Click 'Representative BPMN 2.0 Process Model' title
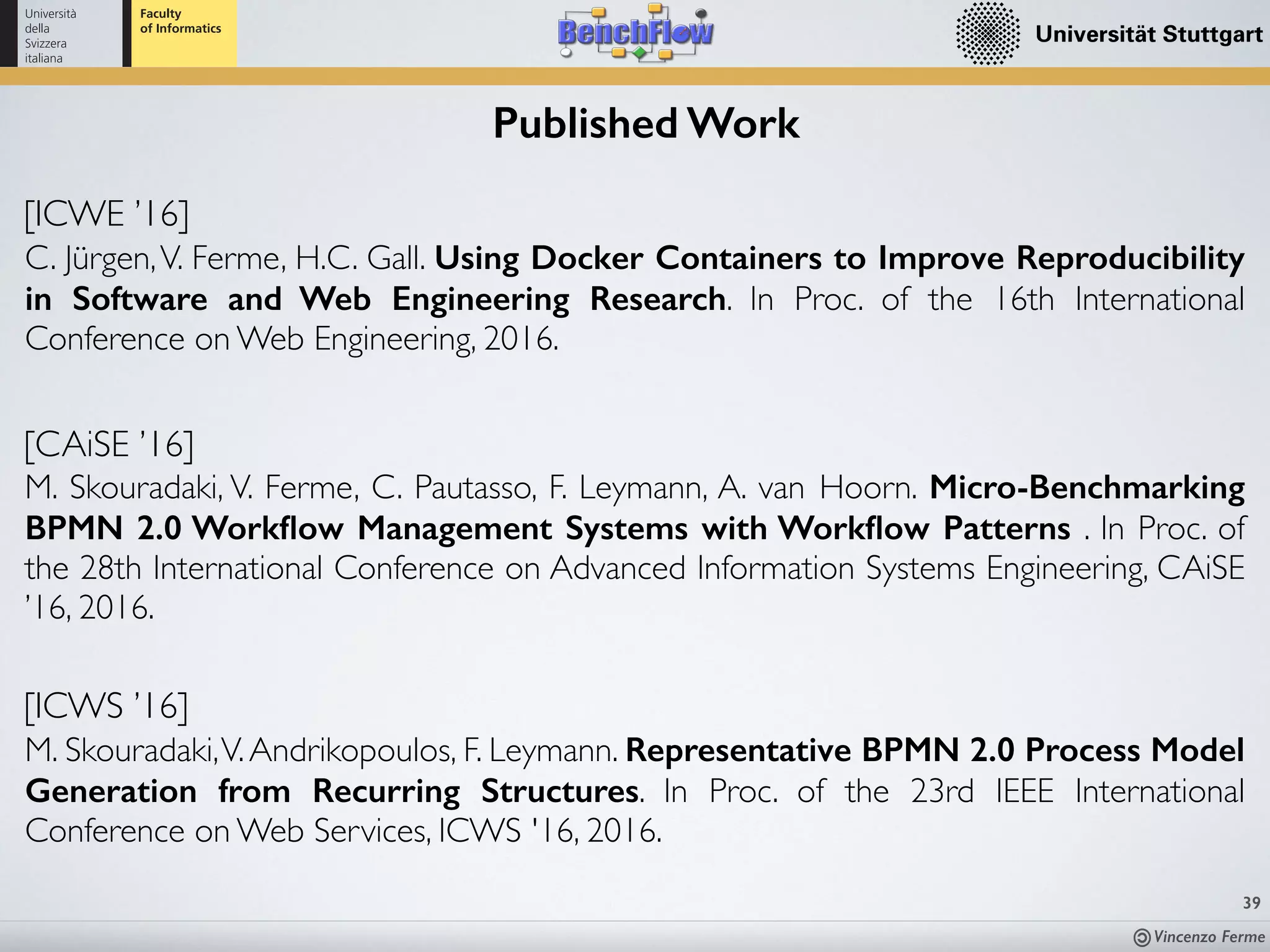 935,749
